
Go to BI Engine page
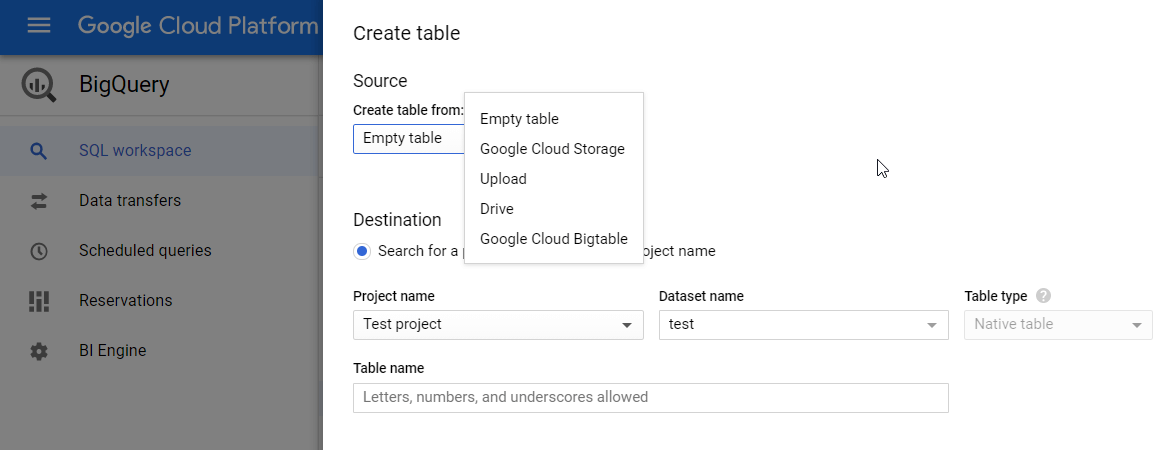click(x=161, y=351)
